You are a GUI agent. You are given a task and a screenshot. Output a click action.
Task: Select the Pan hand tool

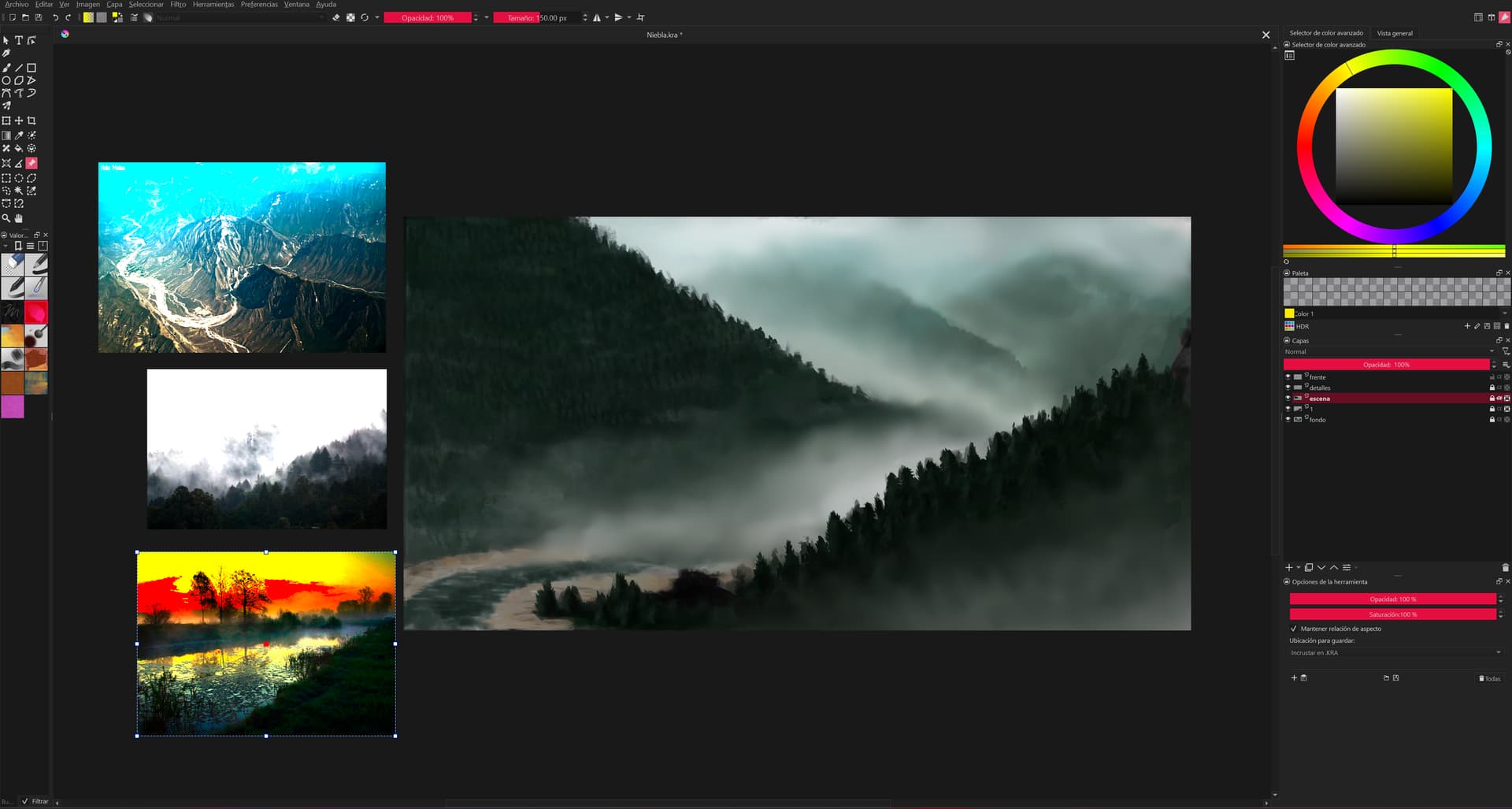point(19,218)
